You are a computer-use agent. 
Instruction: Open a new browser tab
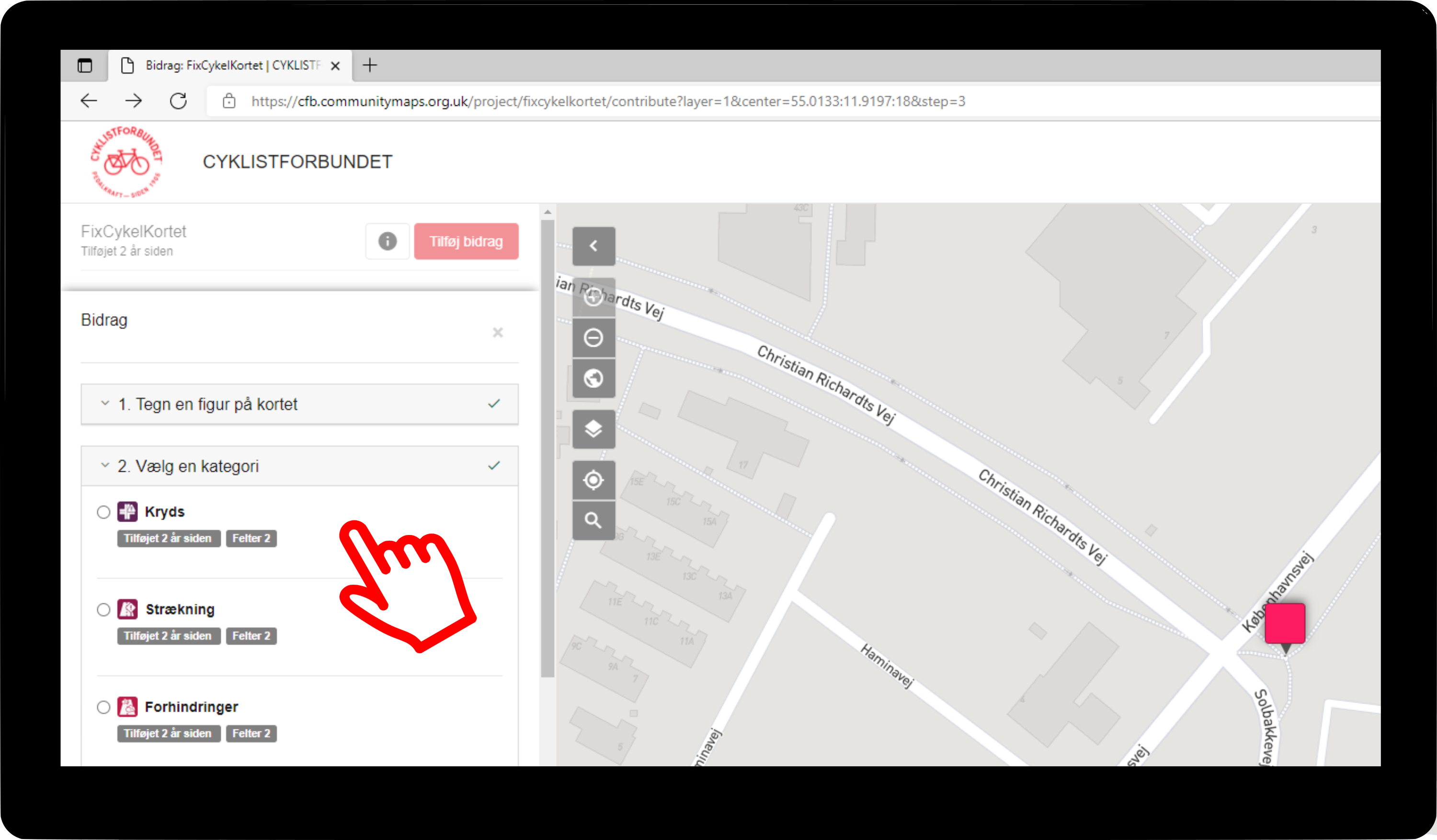(x=369, y=66)
